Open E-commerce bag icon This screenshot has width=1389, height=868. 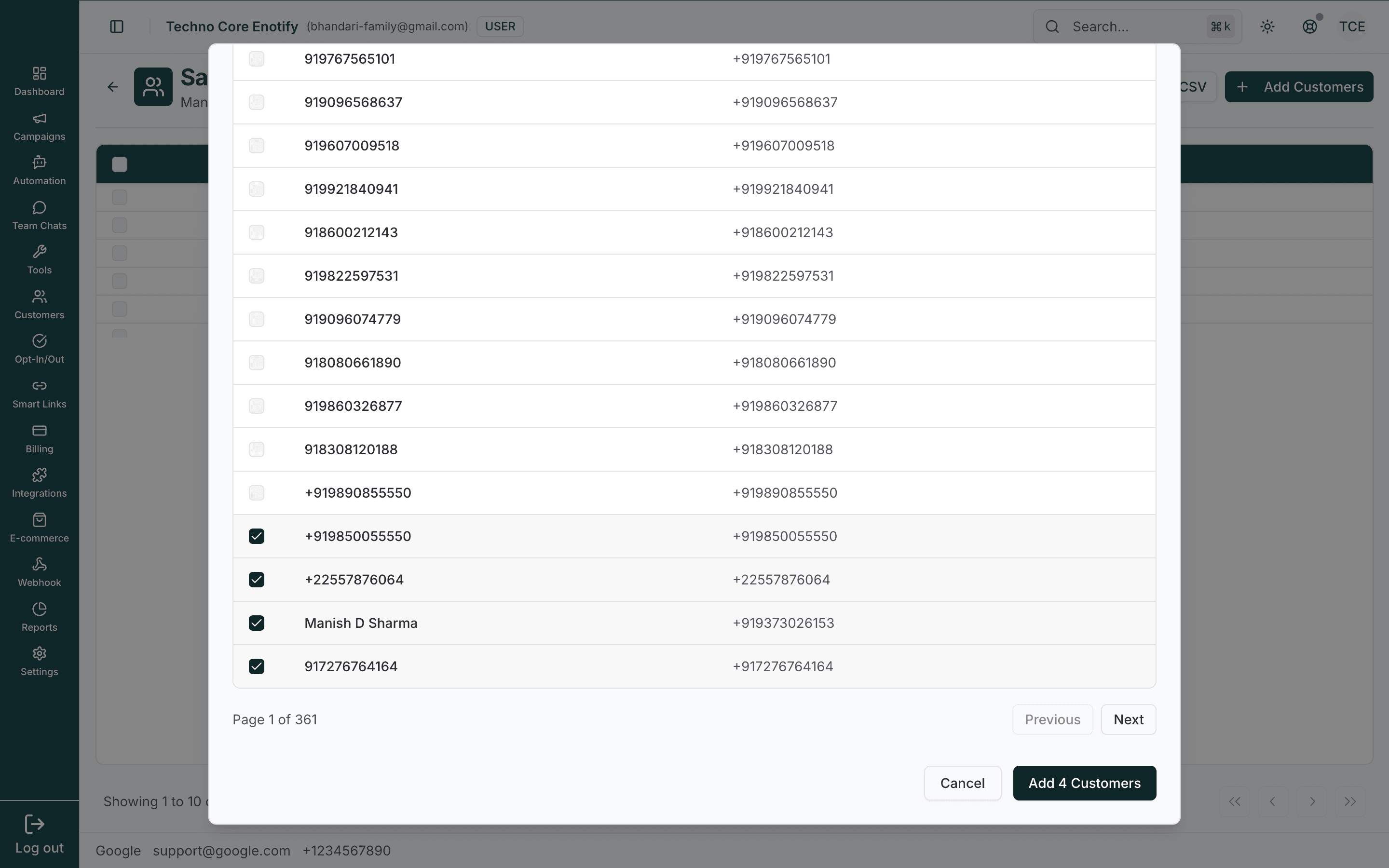39,519
